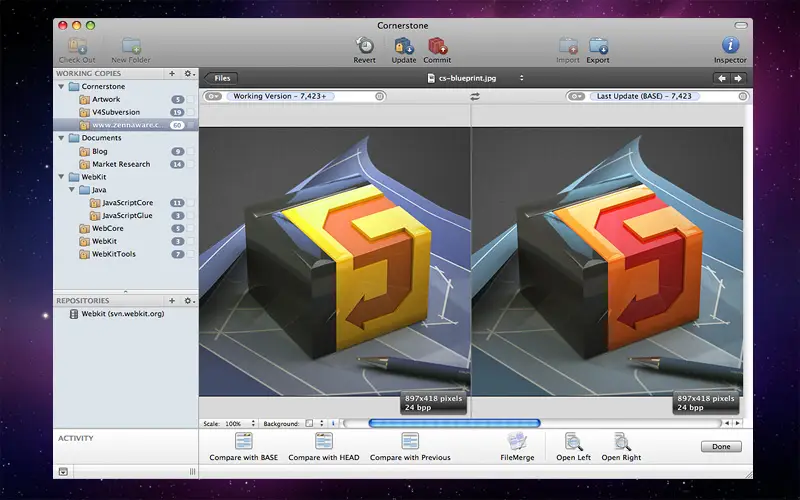The height and width of the screenshot is (500, 800).
Task: Open the Background pattern popup
Action: (x=321, y=423)
